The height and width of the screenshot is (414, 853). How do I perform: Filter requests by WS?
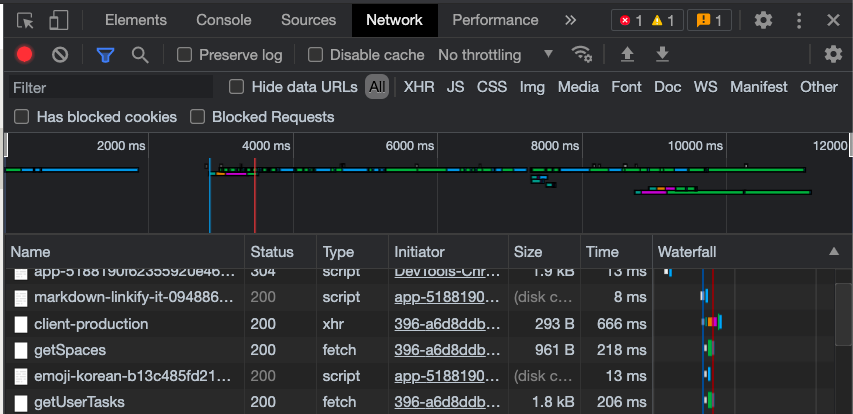pos(706,87)
